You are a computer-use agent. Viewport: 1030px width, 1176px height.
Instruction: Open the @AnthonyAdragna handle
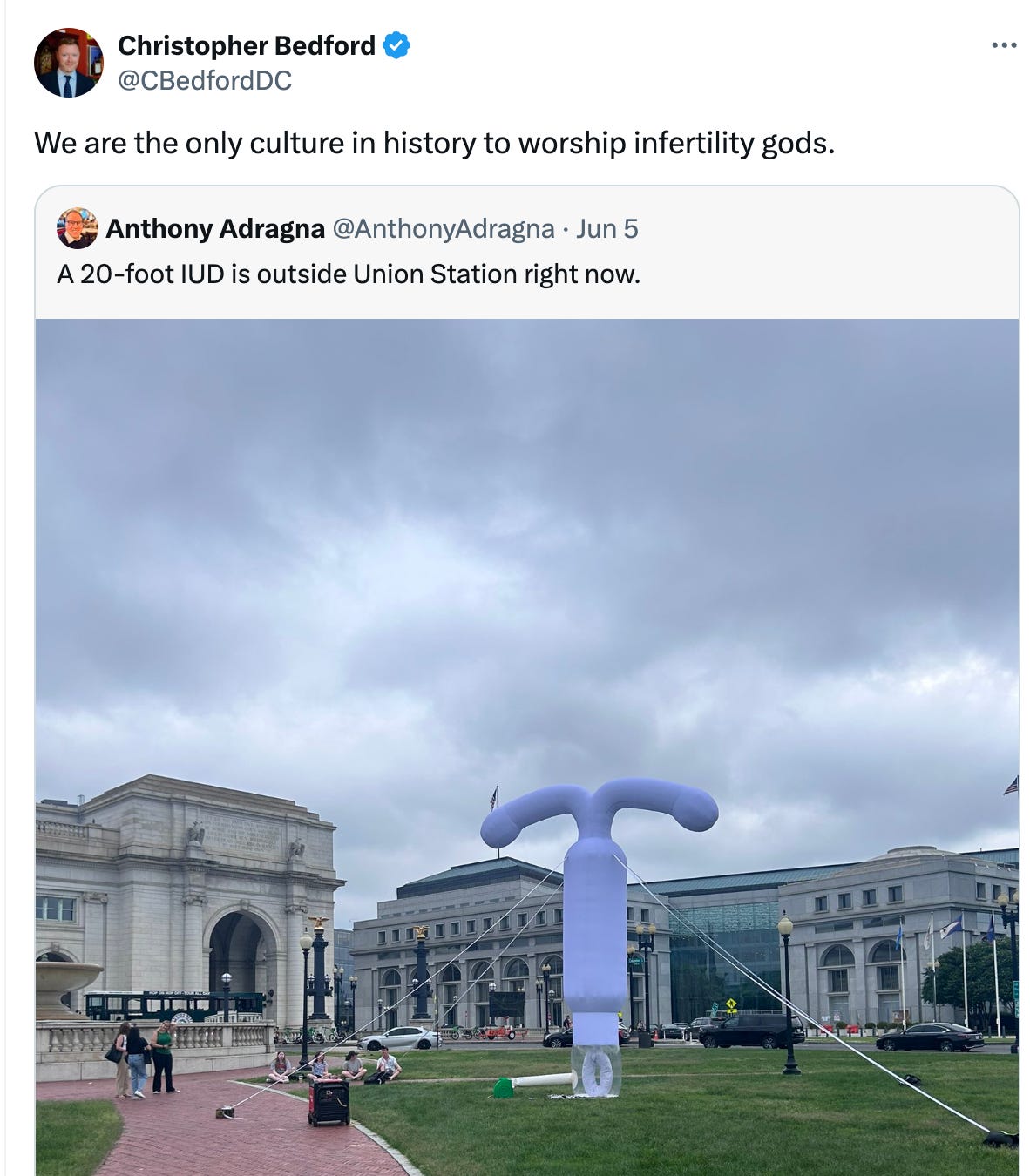click(x=444, y=228)
